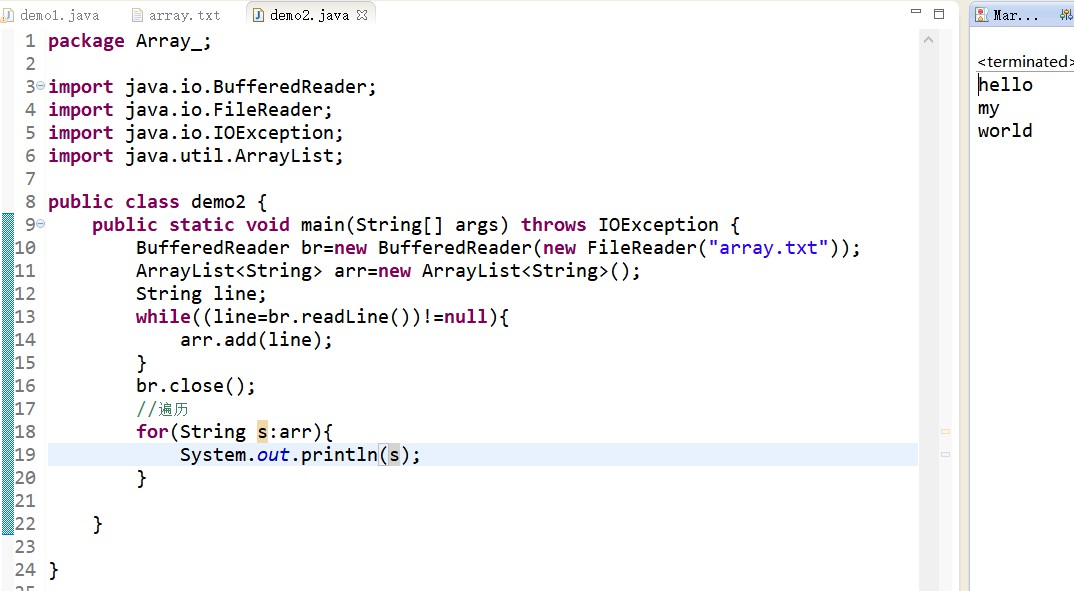Image resolution: width=1074 pixels, height=591 pixels.
Task: Click 'world' in the console output
Action: [1005, 131]
